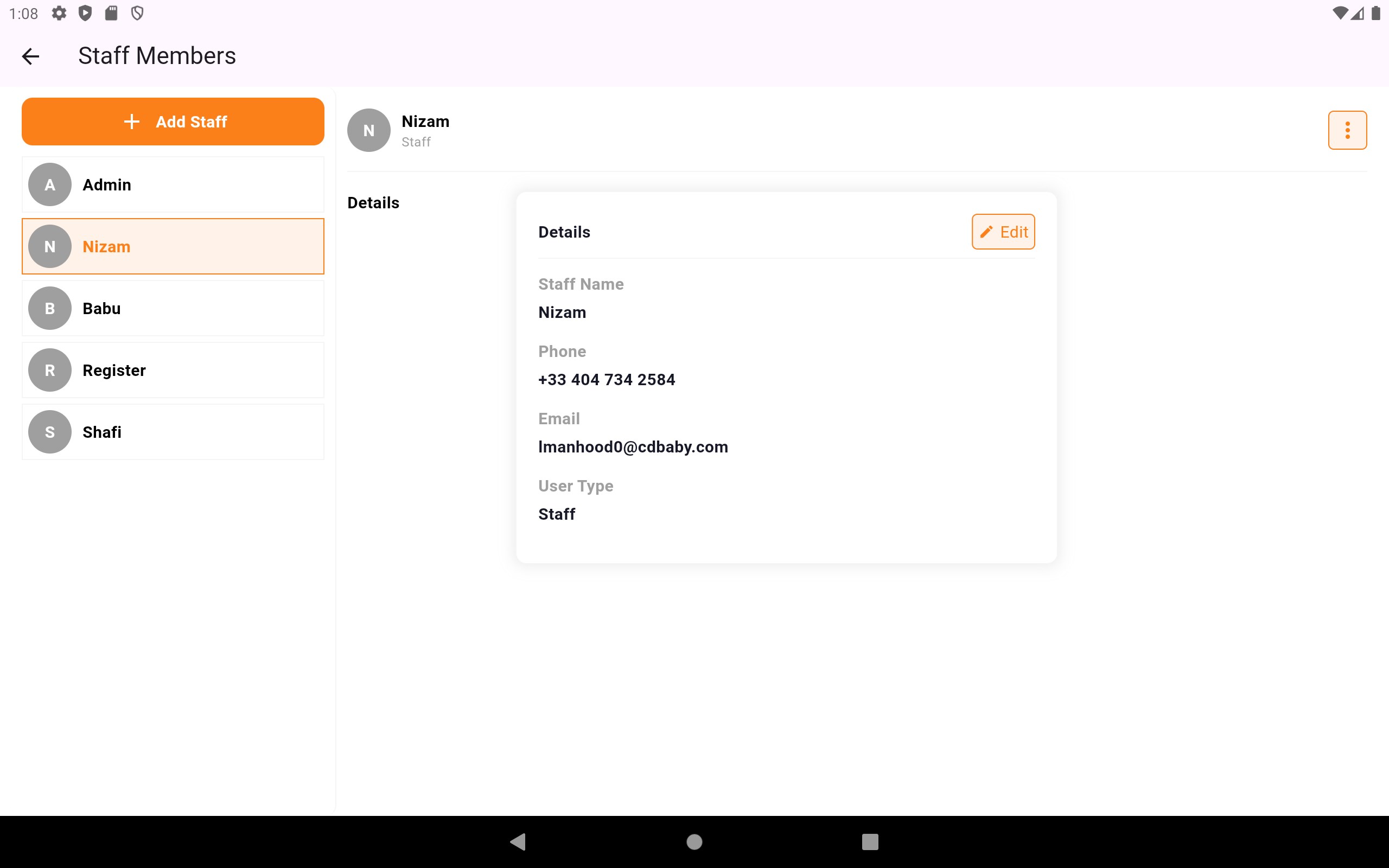Tap the Android home navigation button

(694, 841)
